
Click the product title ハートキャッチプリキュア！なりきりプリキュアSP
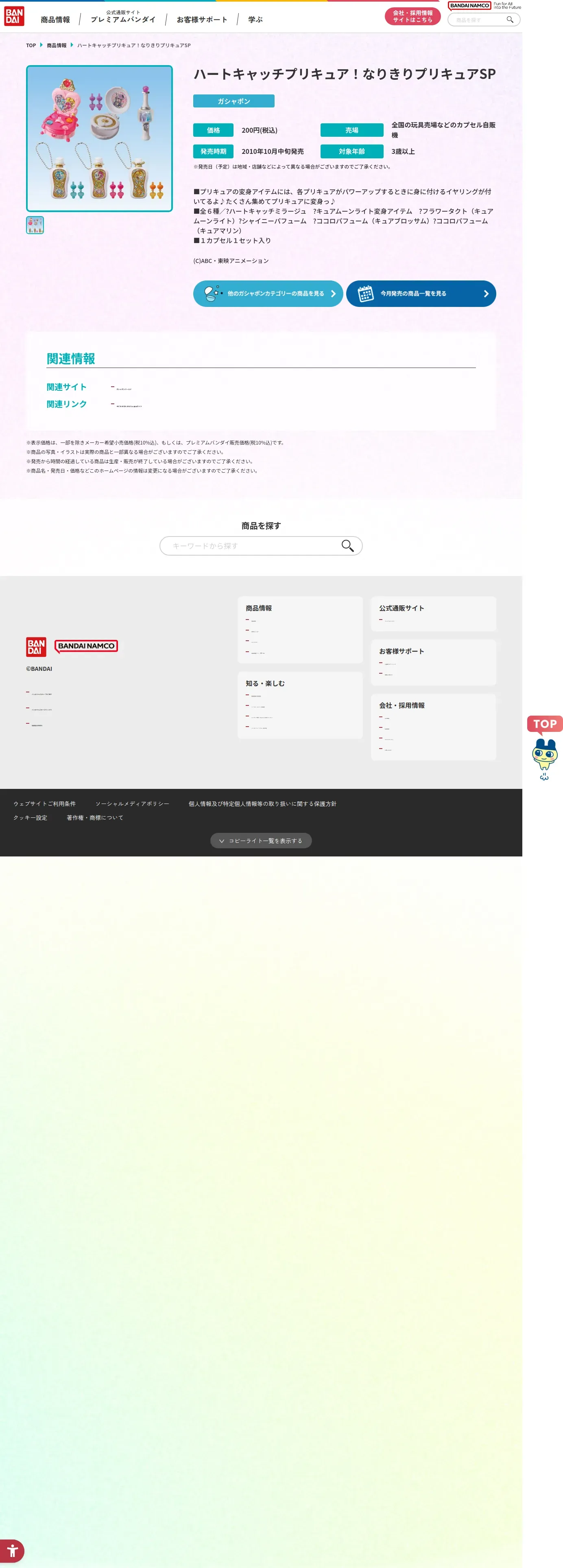click(345, 74)
